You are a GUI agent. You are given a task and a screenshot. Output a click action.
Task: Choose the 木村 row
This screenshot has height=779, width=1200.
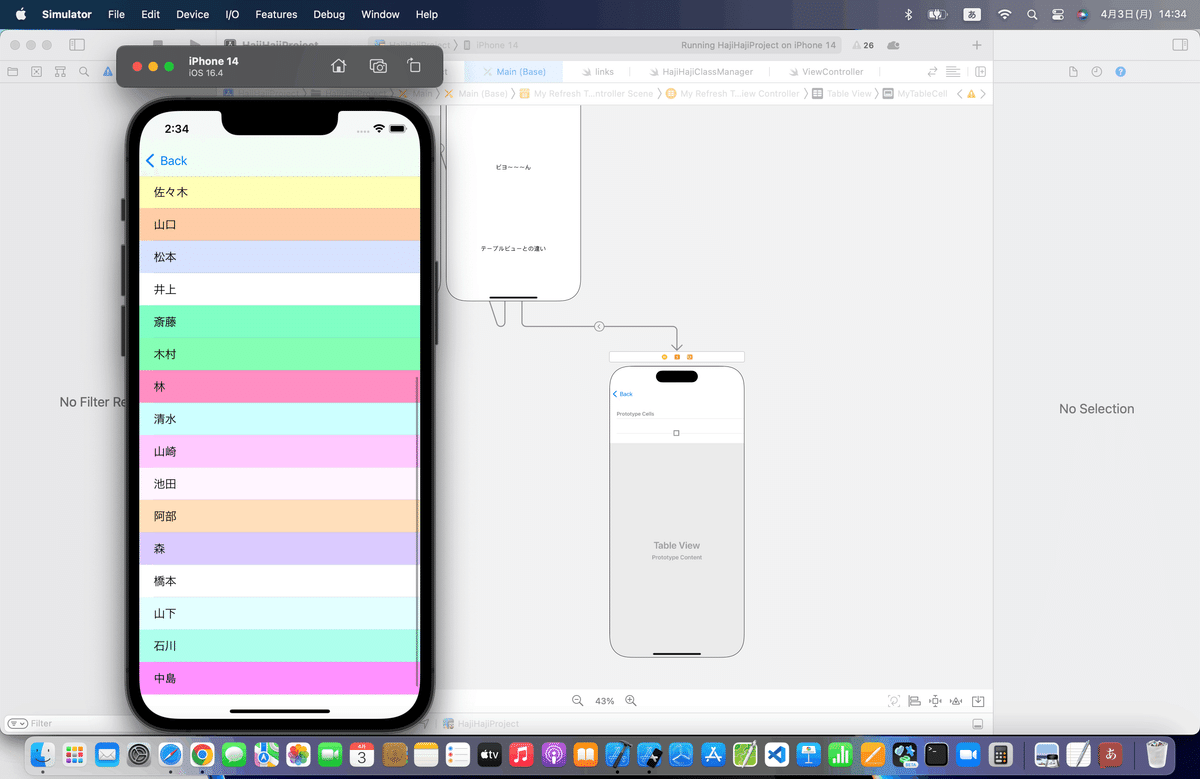point(279,354)
